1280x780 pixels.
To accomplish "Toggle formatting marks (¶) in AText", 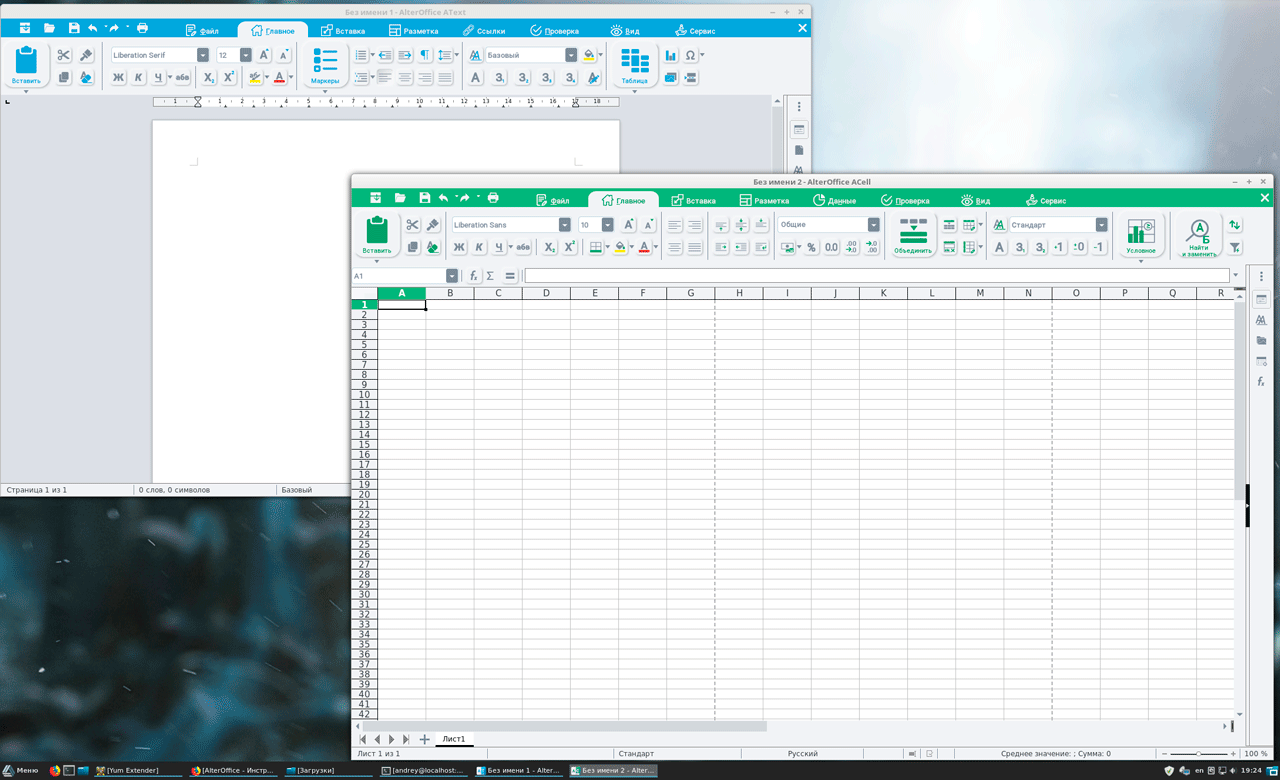I will tap(425, 55).
